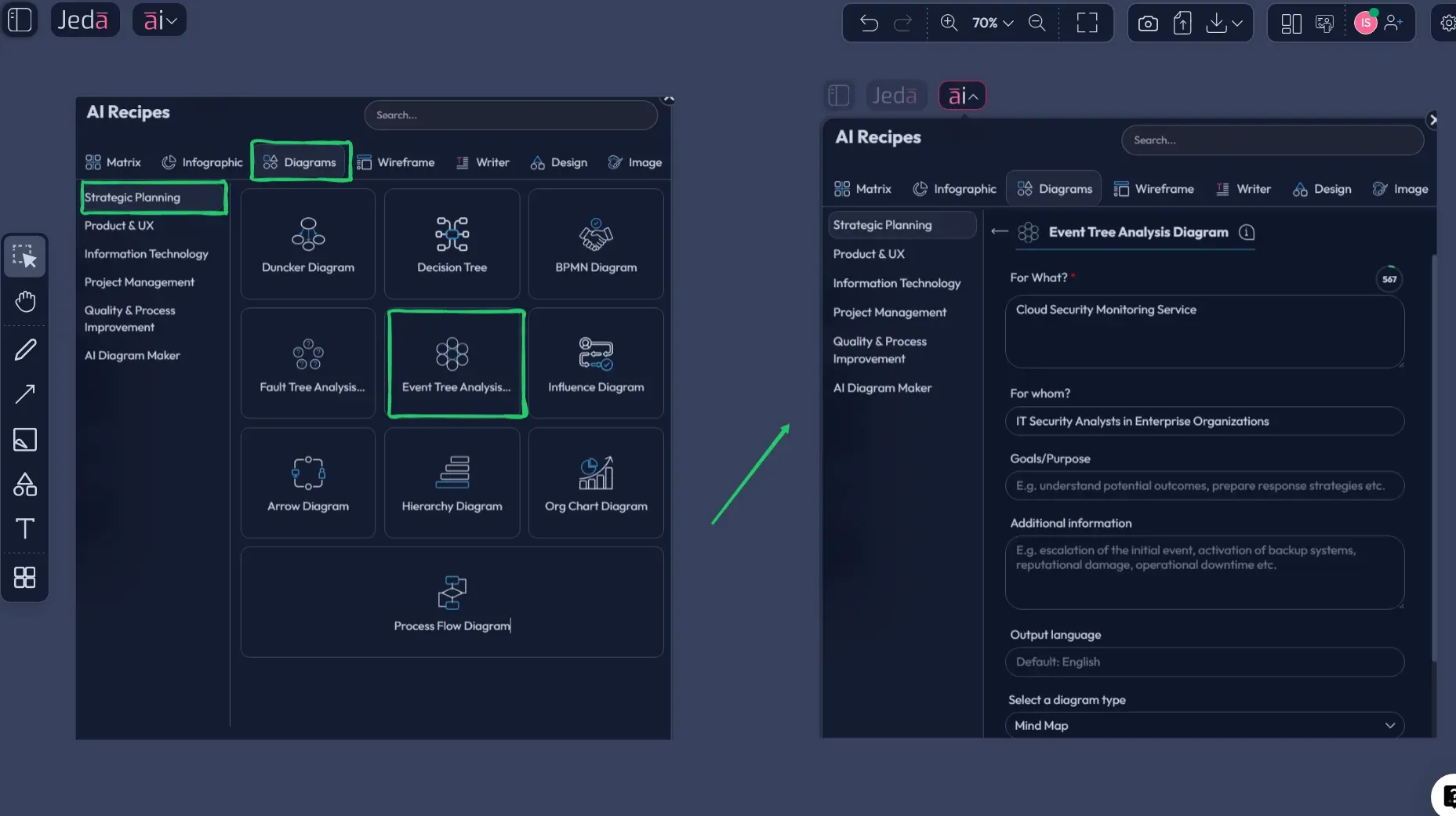This screenshot has height=816, width=1456.
Task: Open the download options chevron
Action: (x=1237, y=23)
